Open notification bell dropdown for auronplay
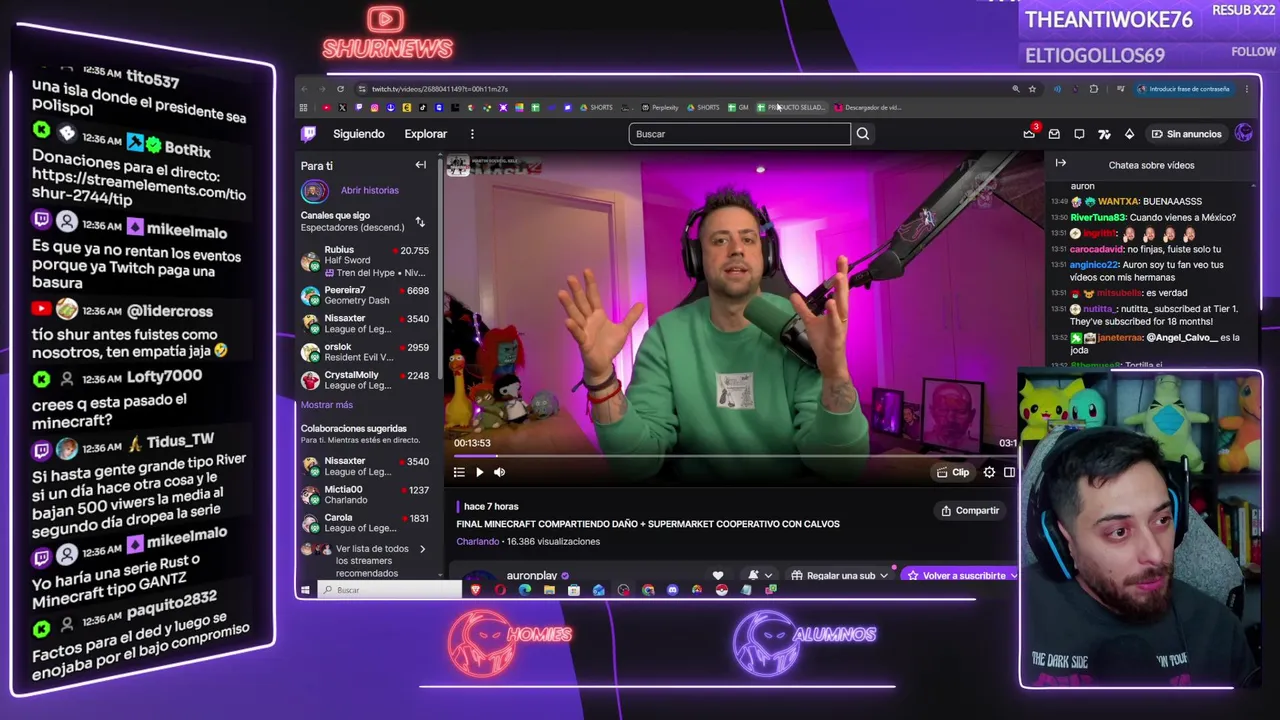The width and height of the screenshot is (1280, 720). [758, 575]
